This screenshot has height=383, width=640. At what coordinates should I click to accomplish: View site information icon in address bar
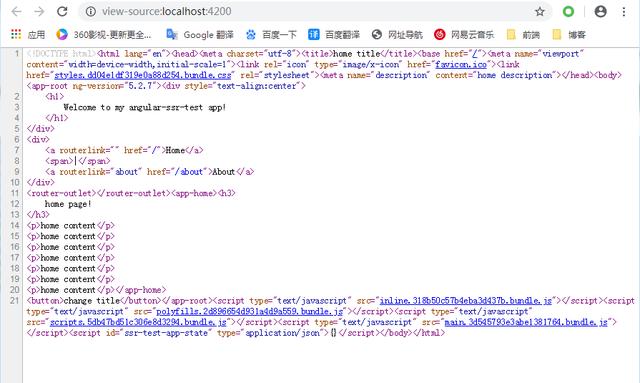91,11
